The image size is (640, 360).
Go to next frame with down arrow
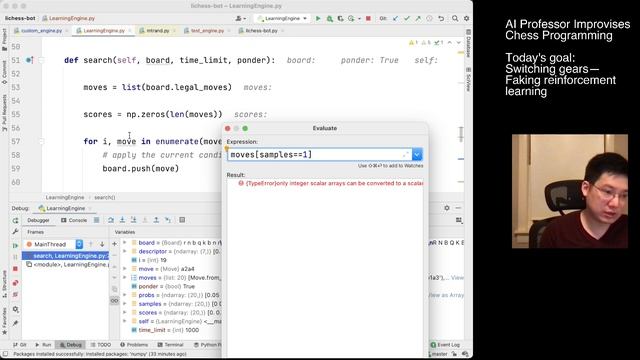click(x=102, y=244)
